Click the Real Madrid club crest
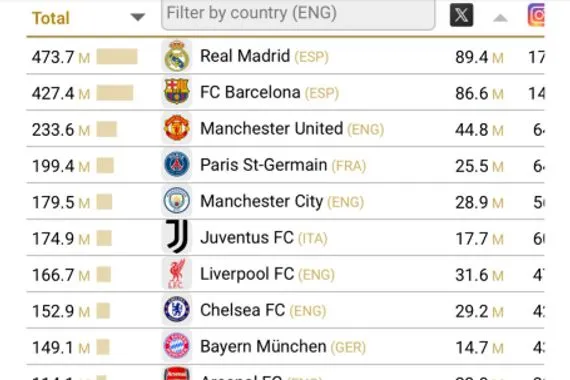Viewport: 570px width, 380px height. (x=177, y=56)
